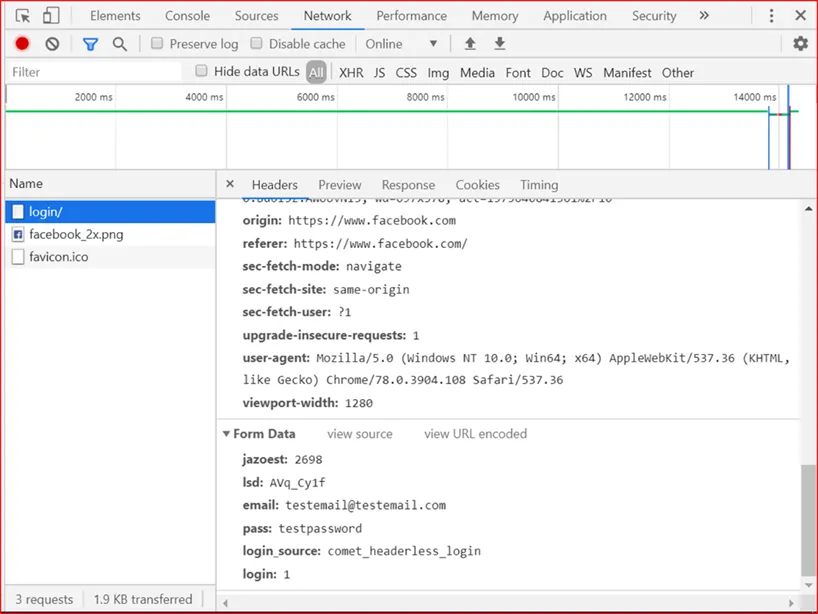
Task: Select the facebook_2x.png request
Action: [x=110, y=234]
